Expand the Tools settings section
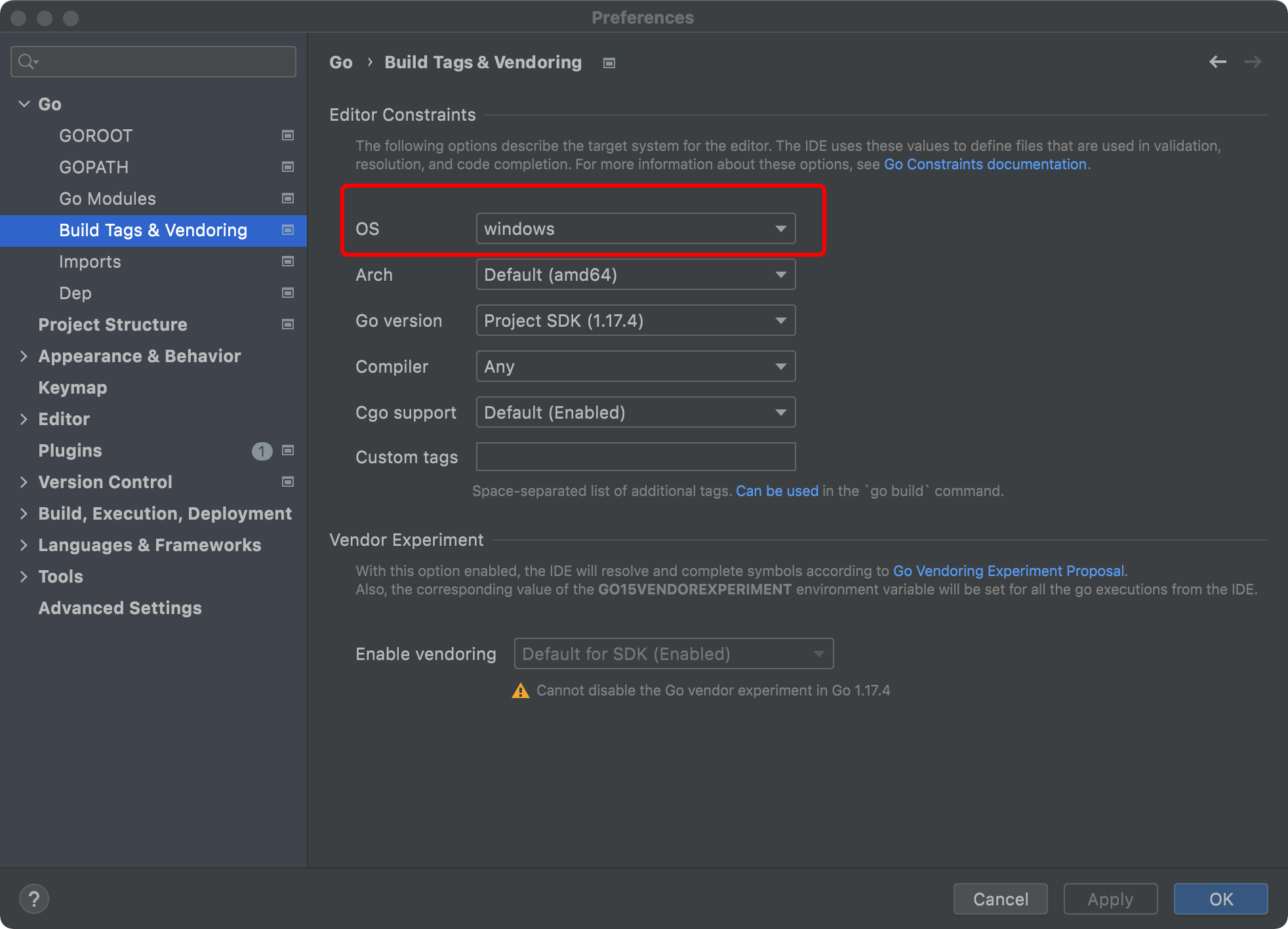 [24, 576]
